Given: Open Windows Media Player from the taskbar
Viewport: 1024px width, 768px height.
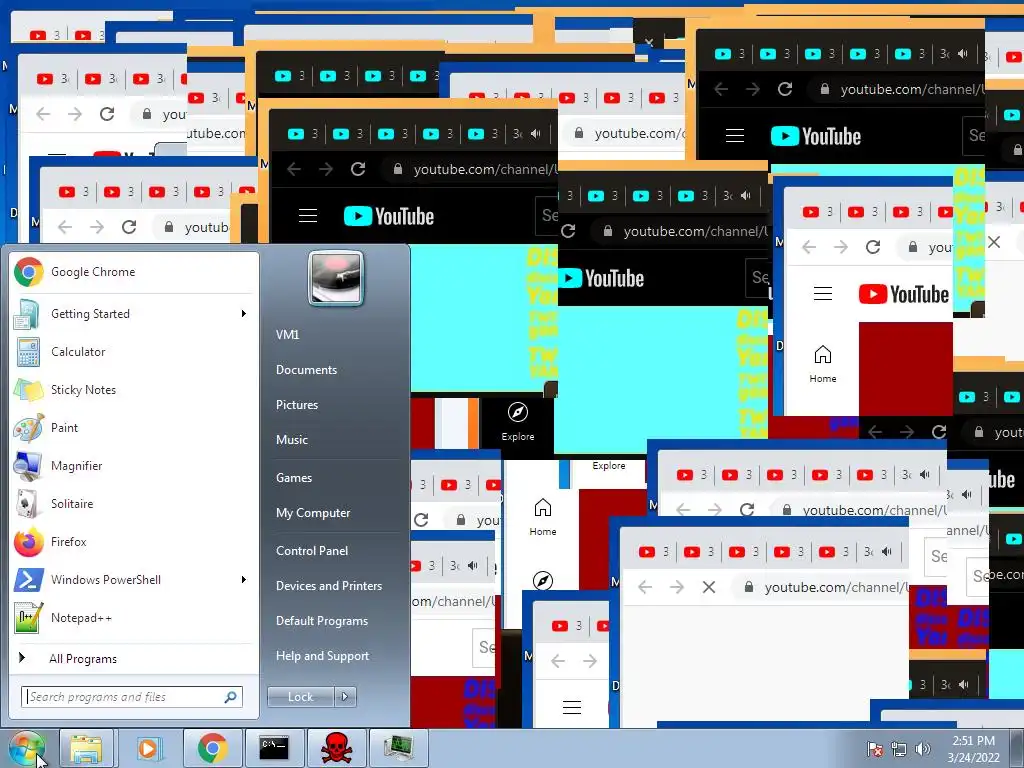Looking at the screenshot, I should tap(149, 748).
